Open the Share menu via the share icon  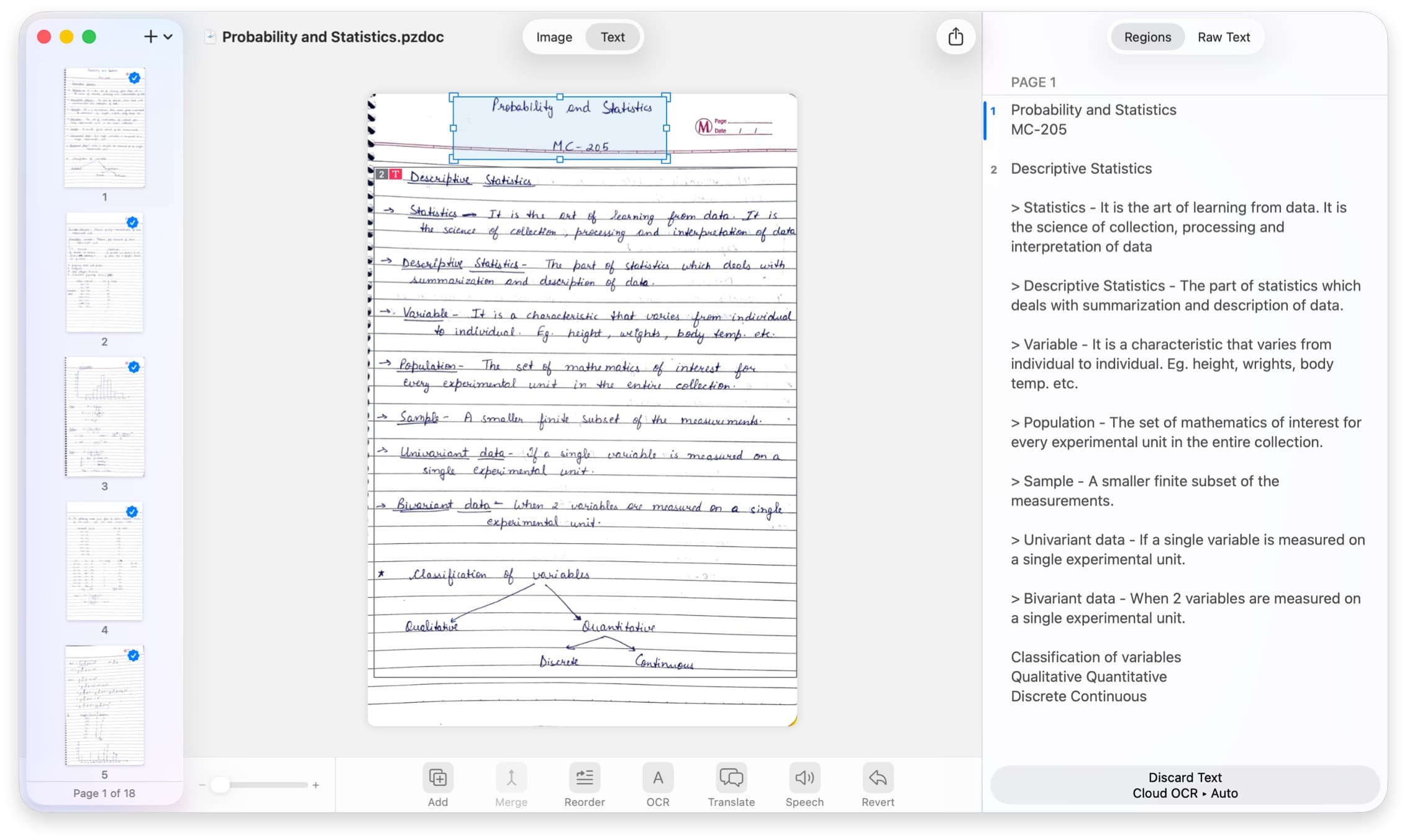click(956, 37)
